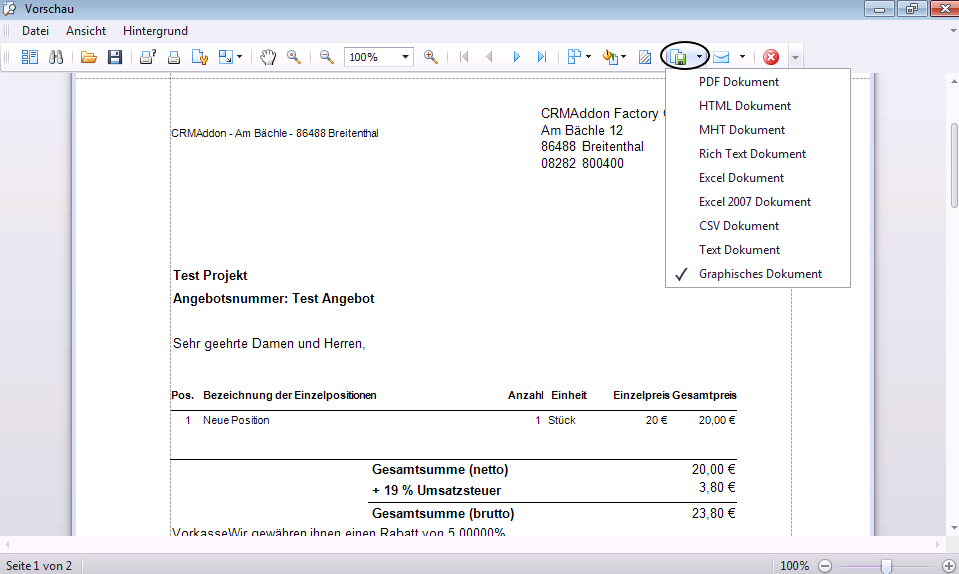The height and width of the screenshot is (574, 959).
Task: Click 'Seite 1 von 2' status text
Action: [x=39, y=566]
